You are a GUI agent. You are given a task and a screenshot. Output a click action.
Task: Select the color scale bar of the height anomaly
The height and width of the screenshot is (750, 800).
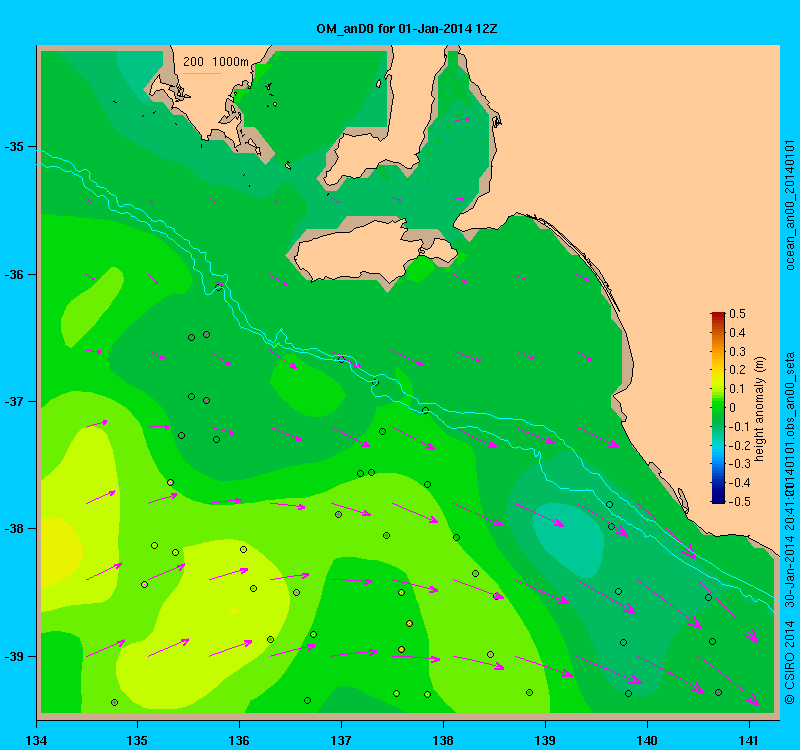(718, 408)
